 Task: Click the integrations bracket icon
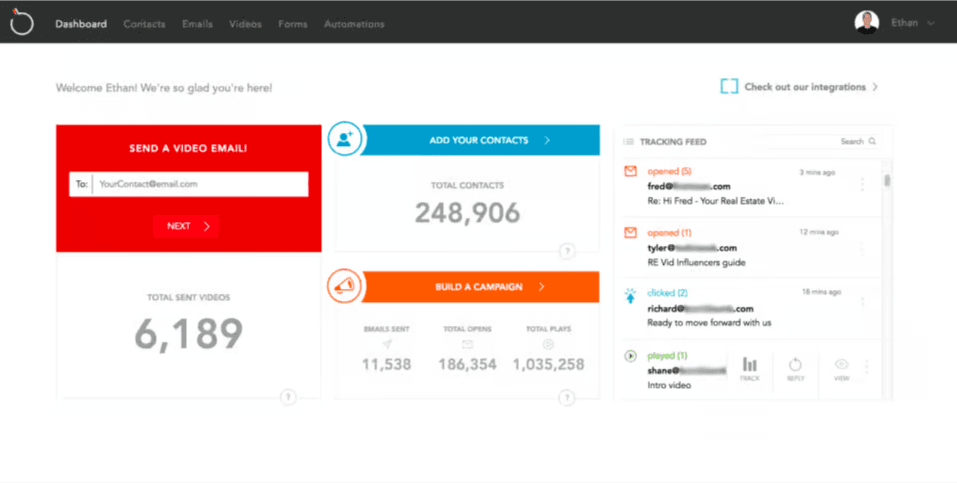[x=729, y=87]
